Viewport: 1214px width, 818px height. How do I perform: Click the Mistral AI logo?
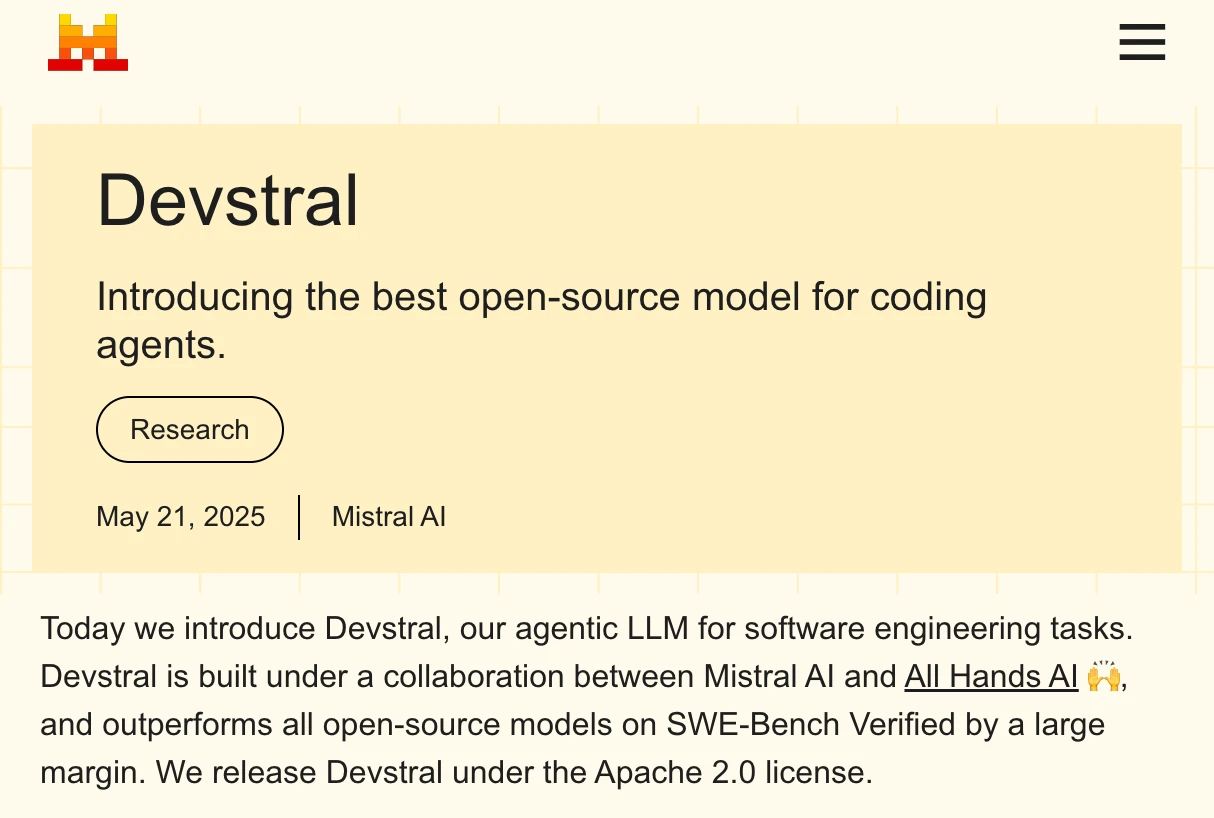click(88, 42)
